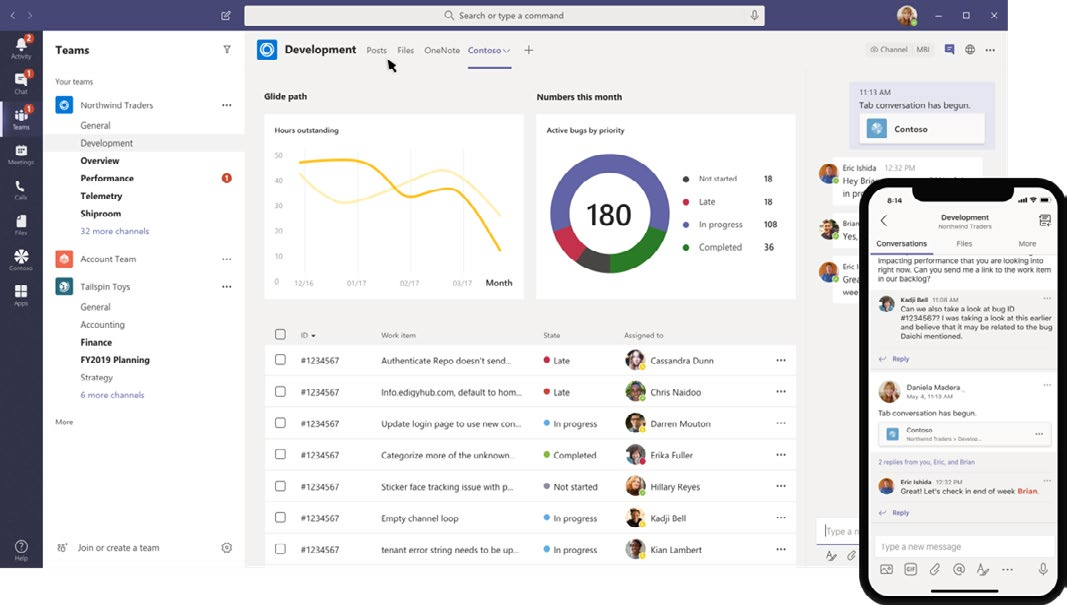This screenshot has height=605, width=1067.
Task: Open the Contoso tab dropdown chevron
Action: pyautogui.click(x=506, y=50)
